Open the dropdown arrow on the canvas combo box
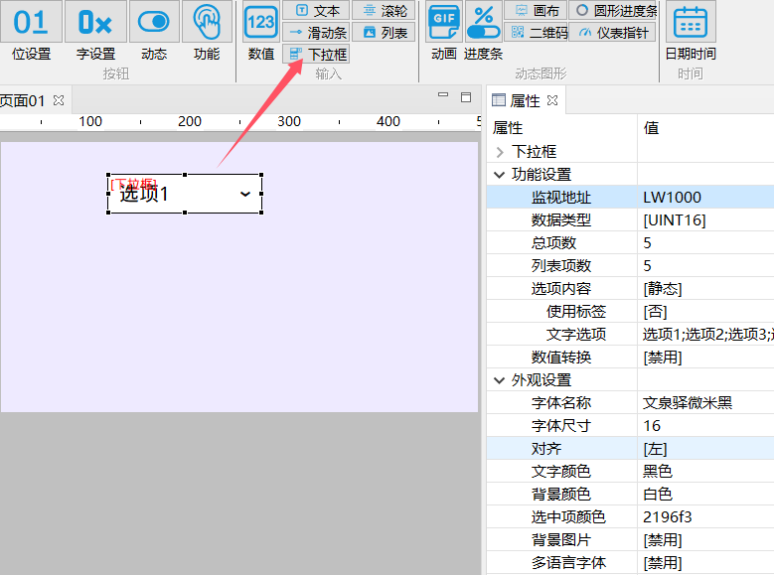The height and width of the screenshot is (575, 774). pyautogui.click(x=245, y=194)
